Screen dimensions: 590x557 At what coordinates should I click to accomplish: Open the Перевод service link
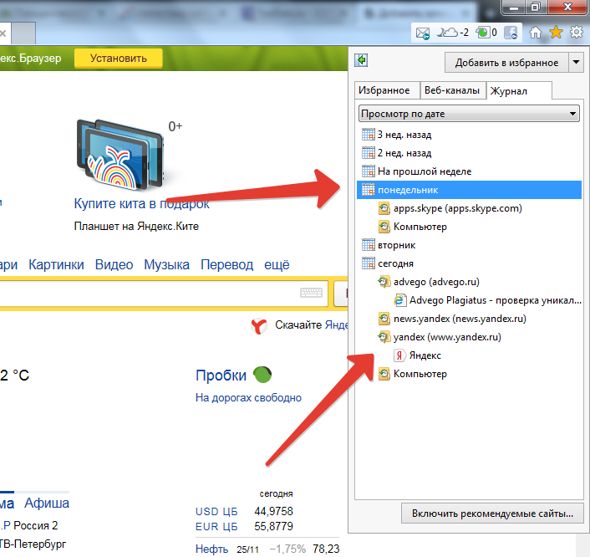[227, 265]
